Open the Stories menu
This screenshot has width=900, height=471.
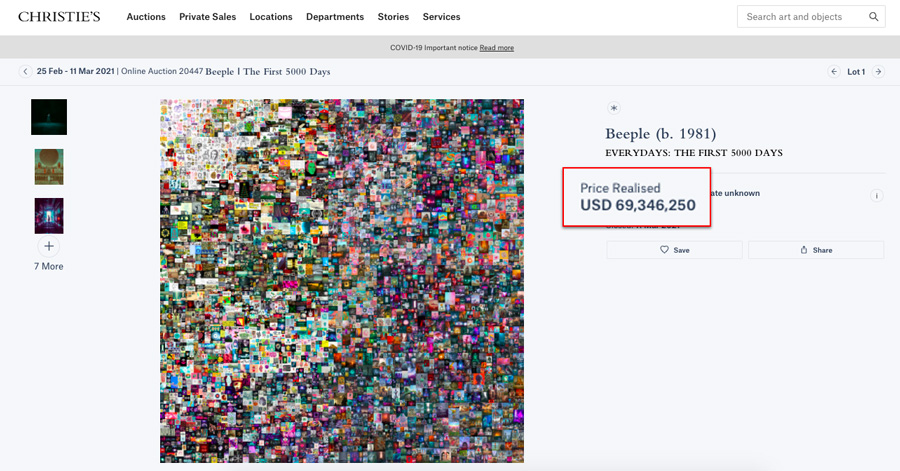pyautogui.click(x=393, y=17)
